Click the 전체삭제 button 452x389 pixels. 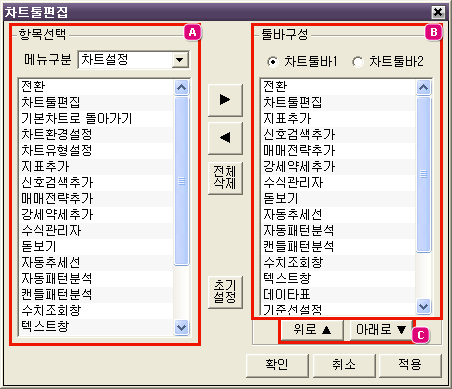[225, 178]
